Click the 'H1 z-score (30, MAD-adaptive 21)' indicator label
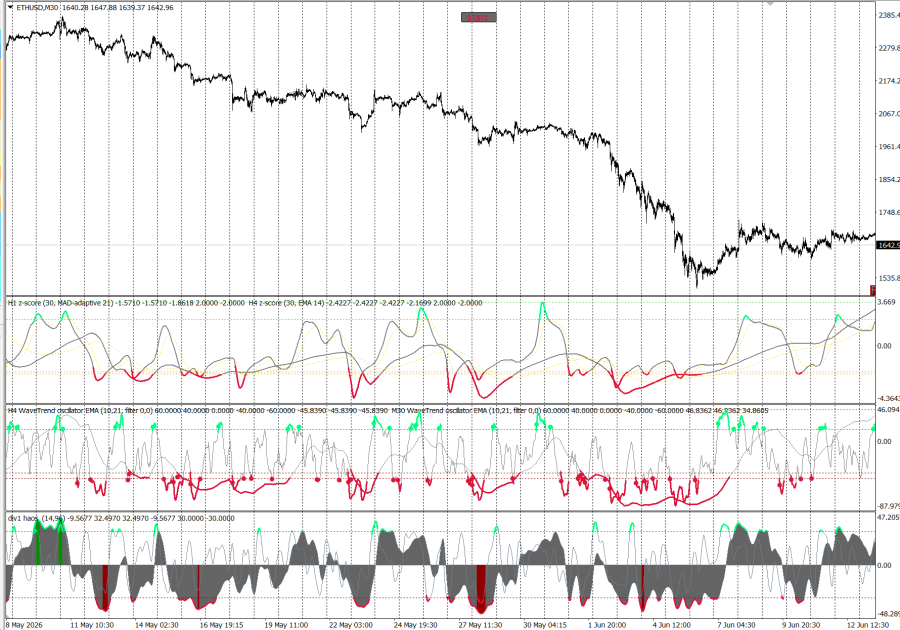The image size is (900, 630). click(x=60, y=302)
